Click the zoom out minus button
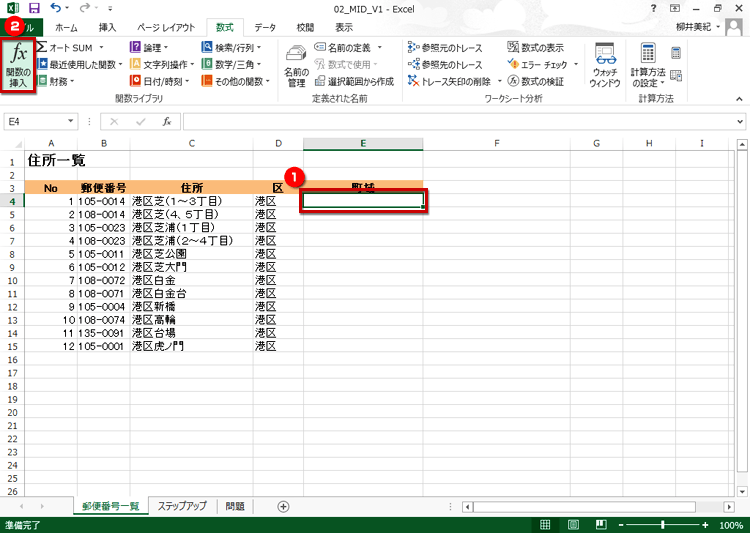This screenshot has width=750, height=533. coord(621,525)
